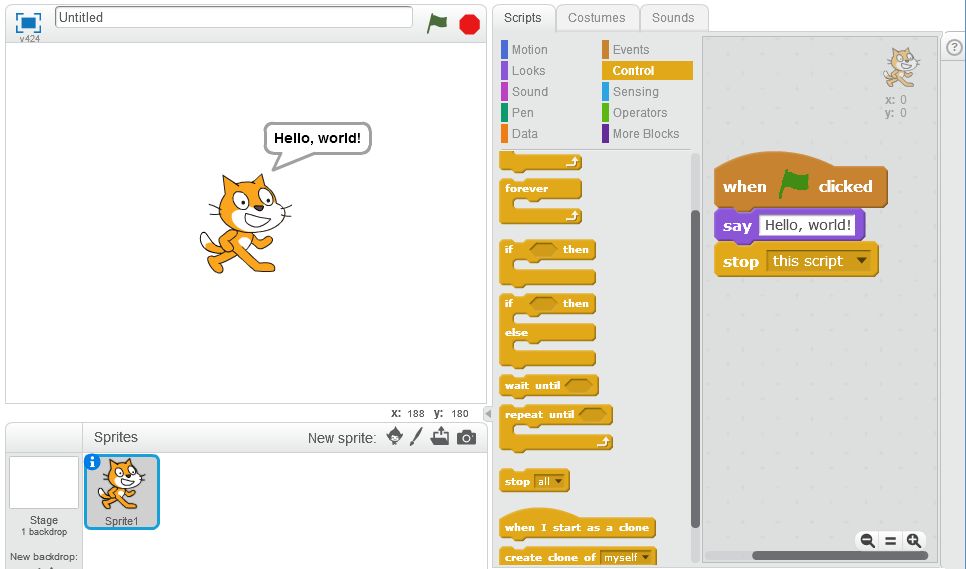Click the project title field 'Untitled'
Viewport: 966px width, 569px height.
(x=233, y=17)
